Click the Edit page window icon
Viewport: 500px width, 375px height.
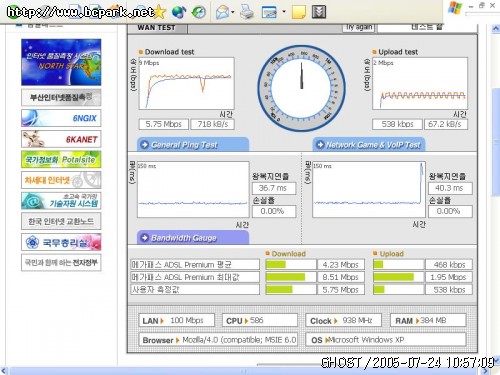coord(269,12)
